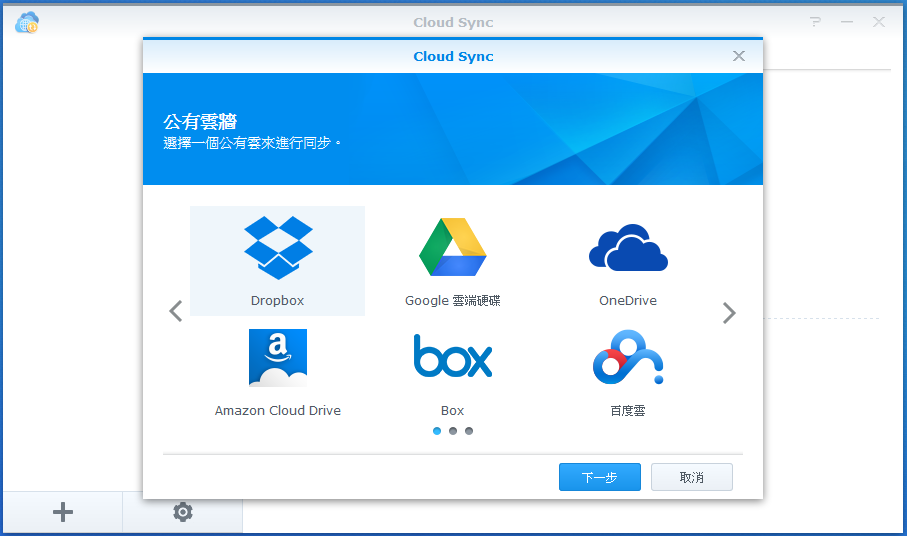Go to next page of cloud providers
Screen dimensions: 907x536
729,313
